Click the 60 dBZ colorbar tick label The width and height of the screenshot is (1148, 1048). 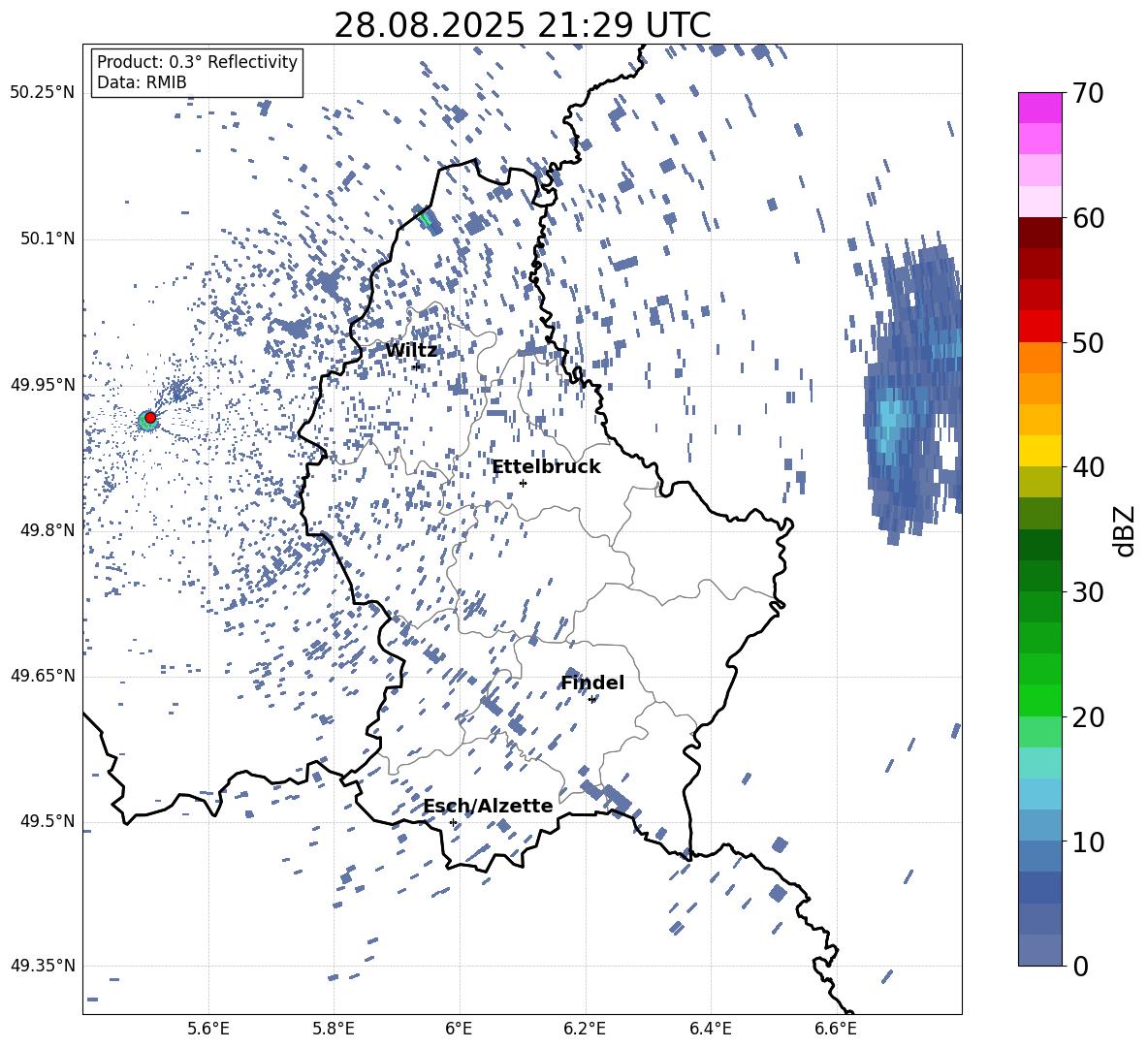point(1087,217)
